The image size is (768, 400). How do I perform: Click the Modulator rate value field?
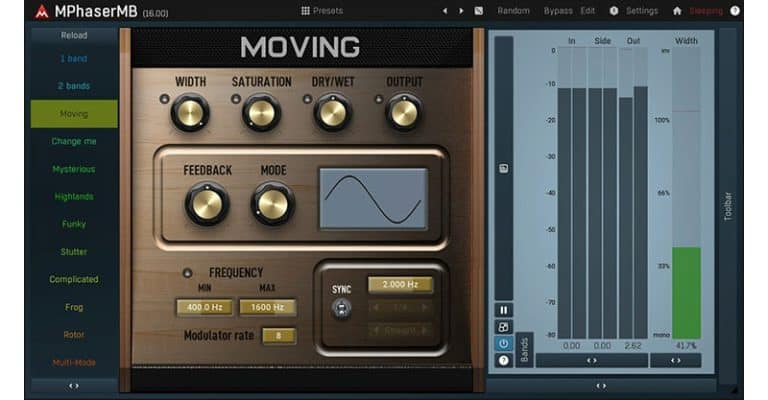[279, 336]
